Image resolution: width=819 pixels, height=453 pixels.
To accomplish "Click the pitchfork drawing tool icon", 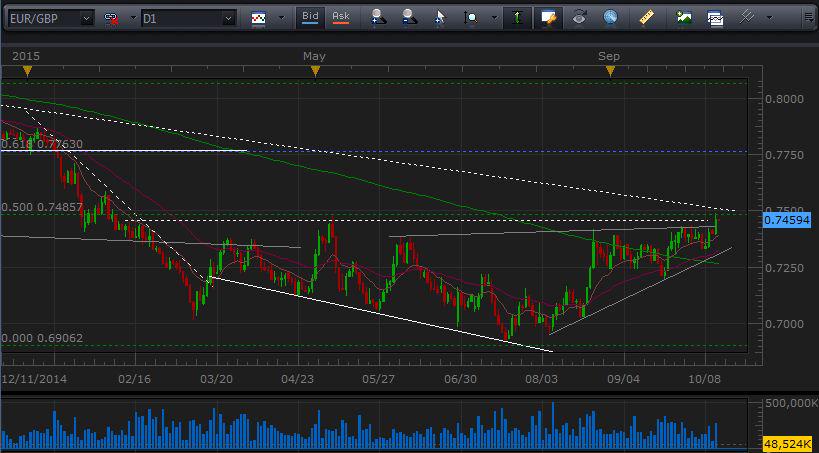I will [x=746, y=18].
